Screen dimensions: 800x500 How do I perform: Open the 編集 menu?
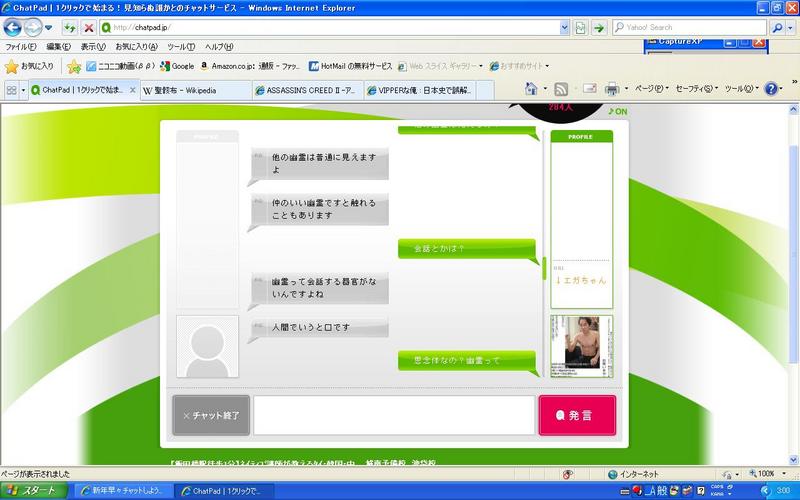58,46
